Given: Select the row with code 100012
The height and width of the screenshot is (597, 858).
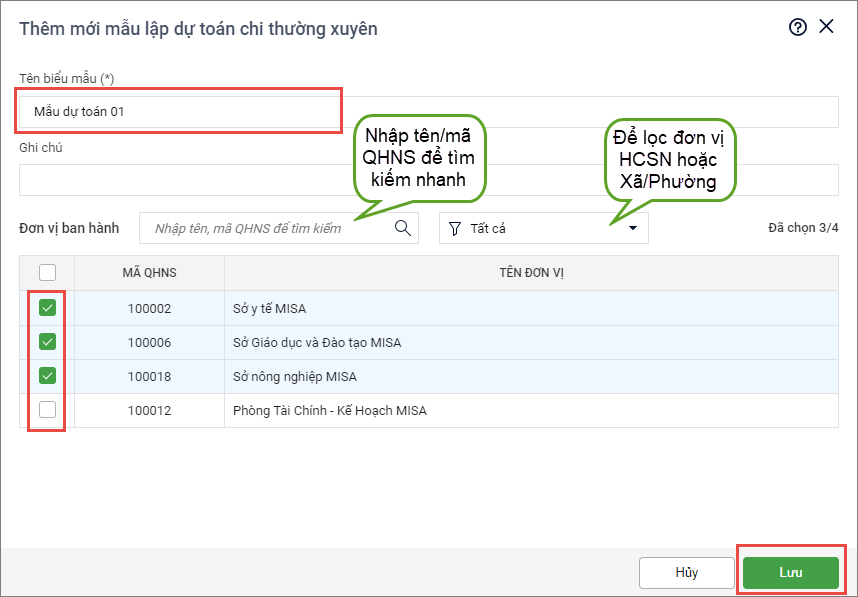Looking at the screenshot, I should click(149, 410).
